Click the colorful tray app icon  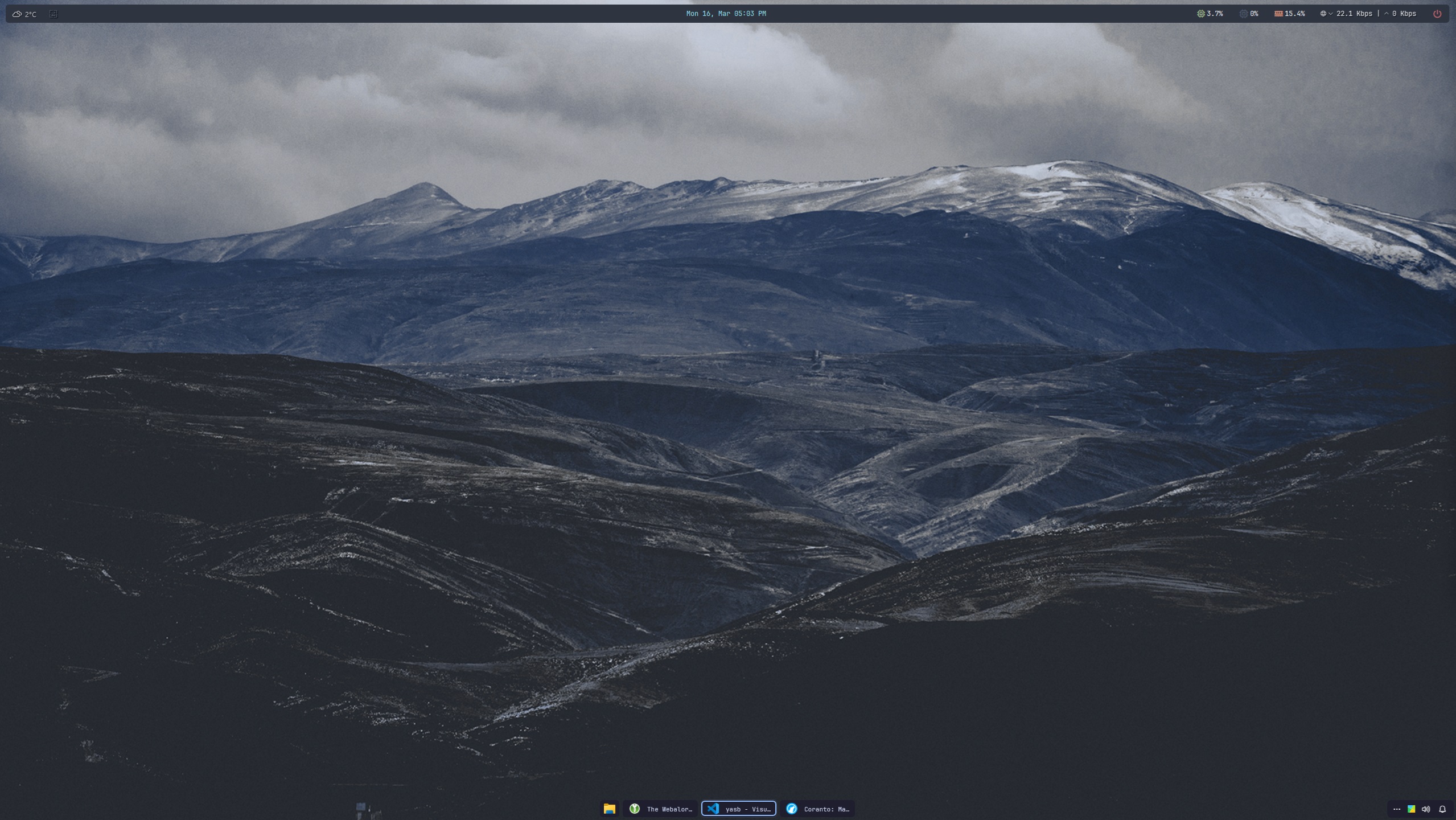[1411, 809]
